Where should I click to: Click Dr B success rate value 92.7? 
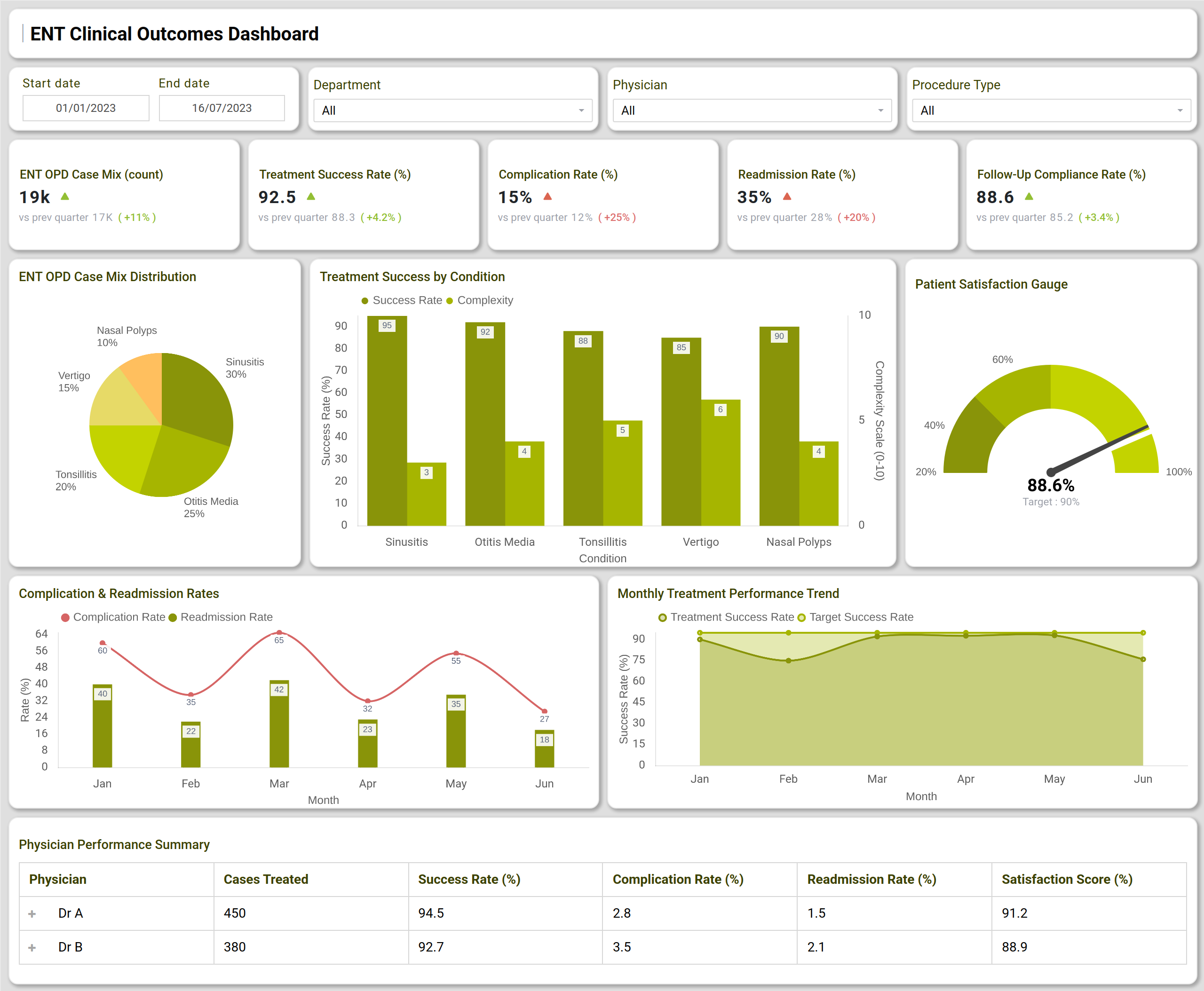(431, 947)
